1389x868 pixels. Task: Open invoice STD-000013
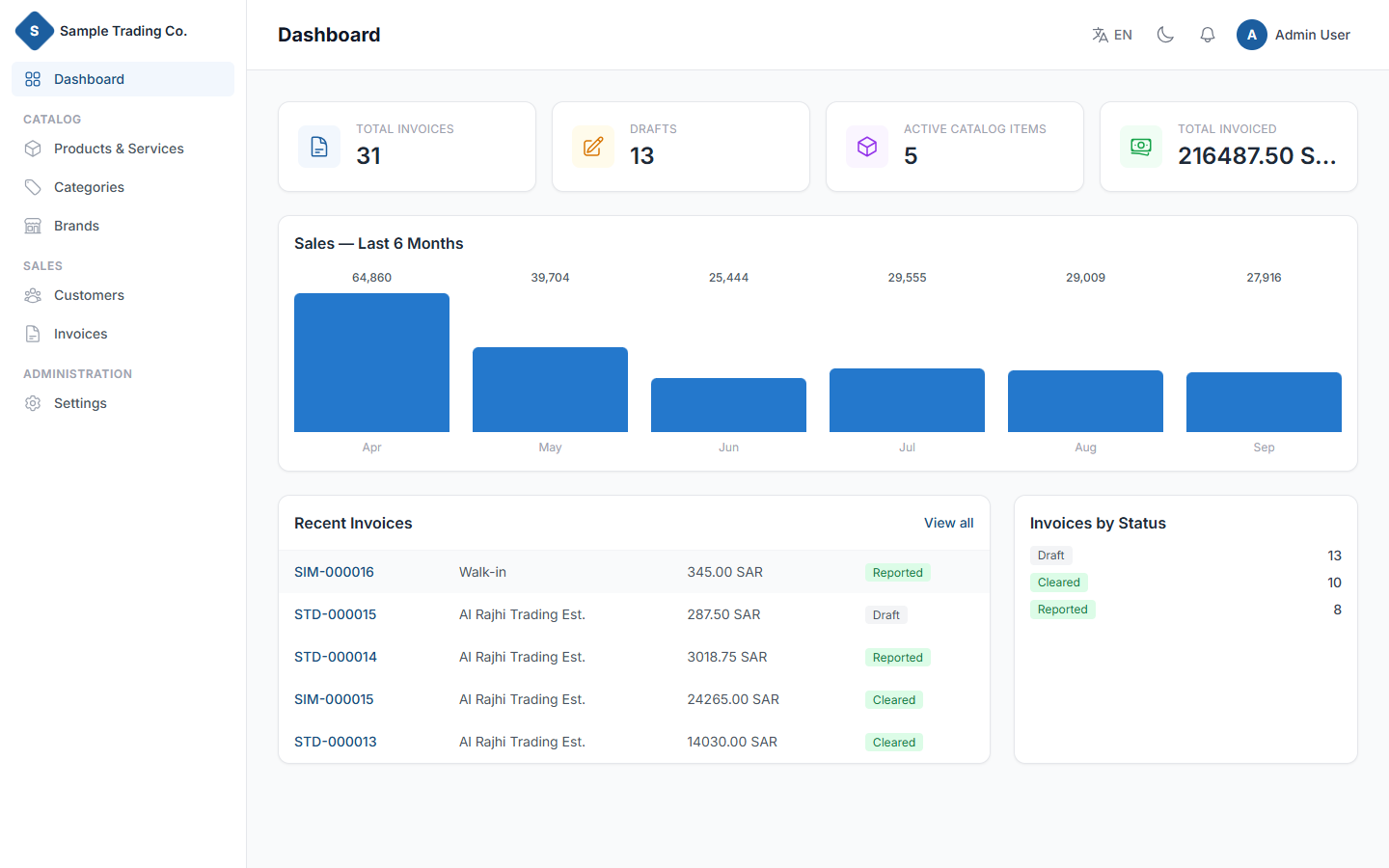click(336, 742)
